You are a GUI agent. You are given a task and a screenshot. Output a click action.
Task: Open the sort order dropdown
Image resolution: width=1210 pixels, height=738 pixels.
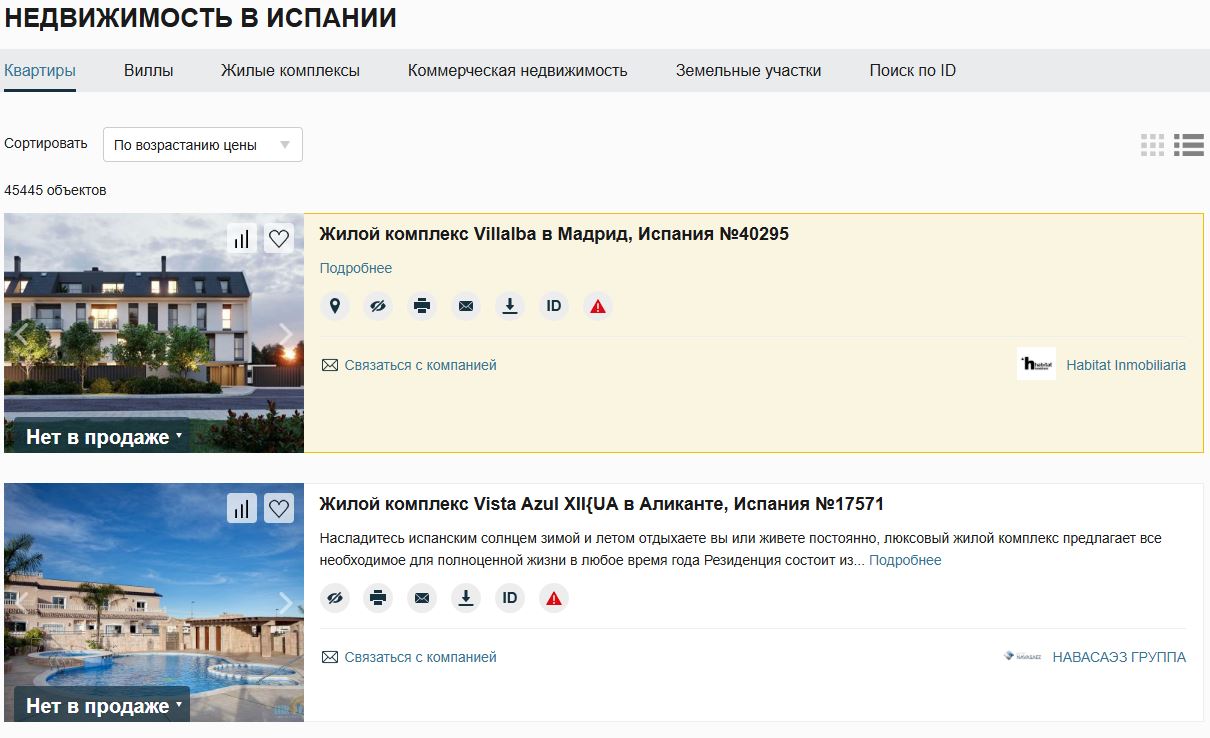click(203, 145)
